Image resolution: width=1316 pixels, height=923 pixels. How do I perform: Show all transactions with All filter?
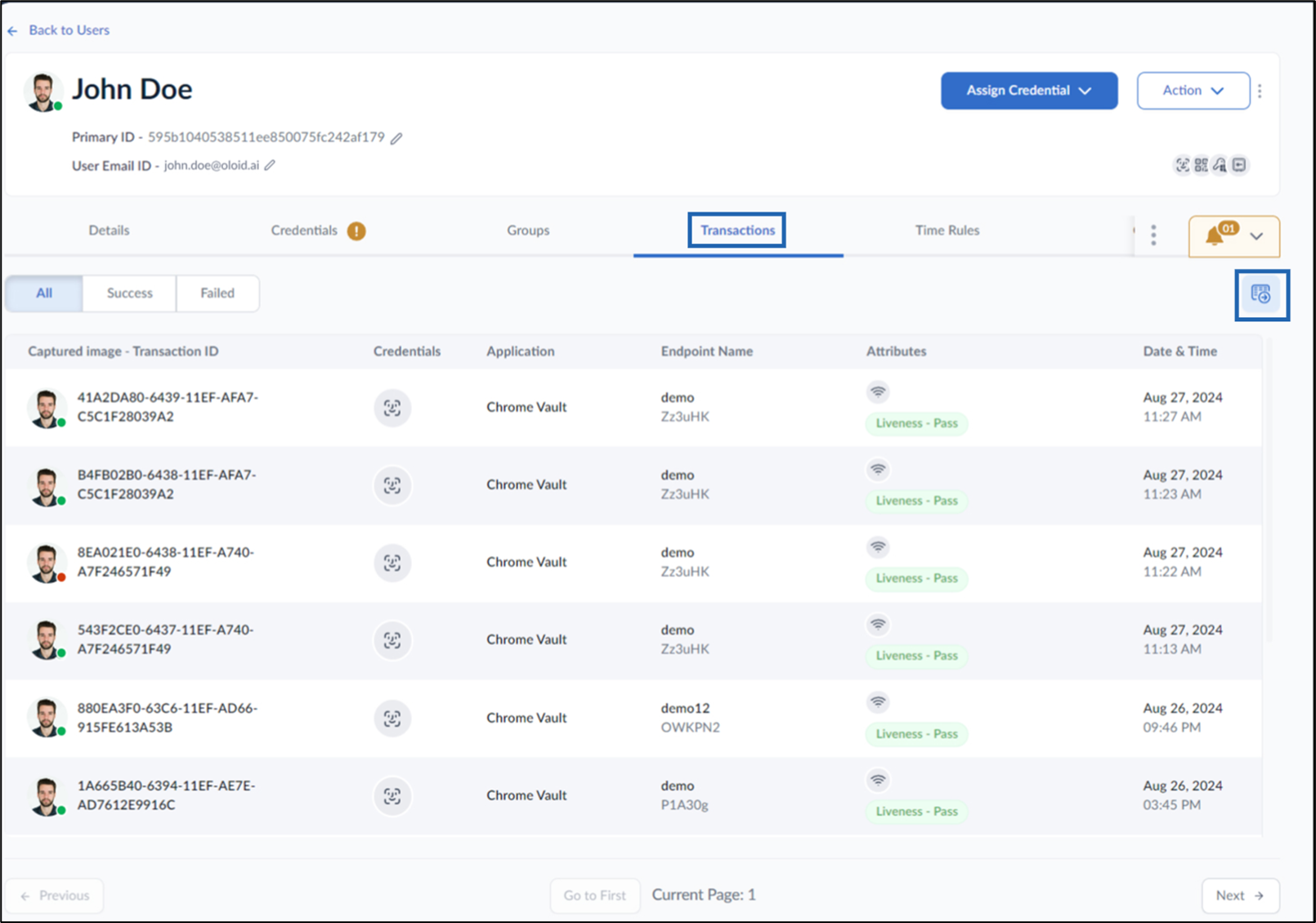tap(44, 293)
